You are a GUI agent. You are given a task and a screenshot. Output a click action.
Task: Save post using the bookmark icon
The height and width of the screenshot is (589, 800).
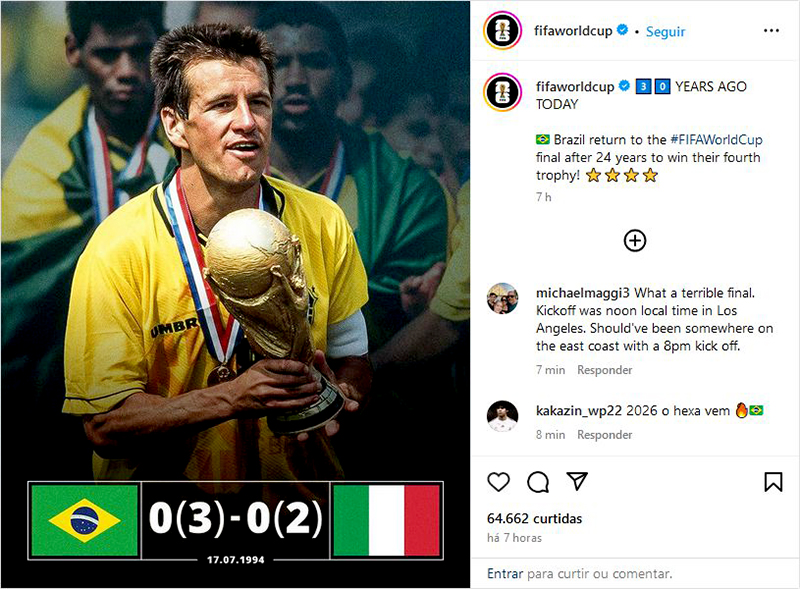[773, 482]
